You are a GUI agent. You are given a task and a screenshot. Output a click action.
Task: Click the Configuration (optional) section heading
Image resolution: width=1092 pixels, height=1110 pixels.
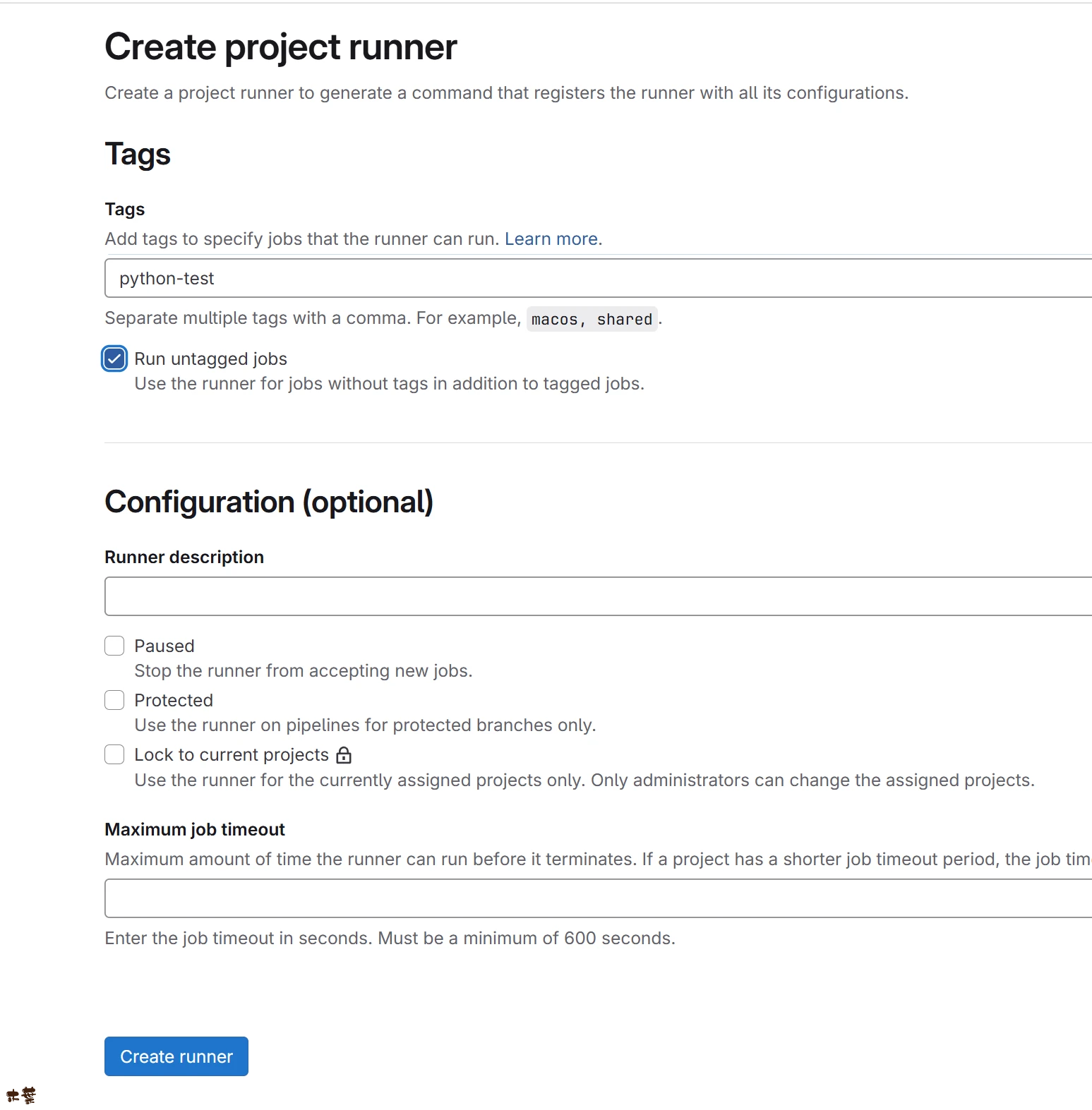coord(269,502)
